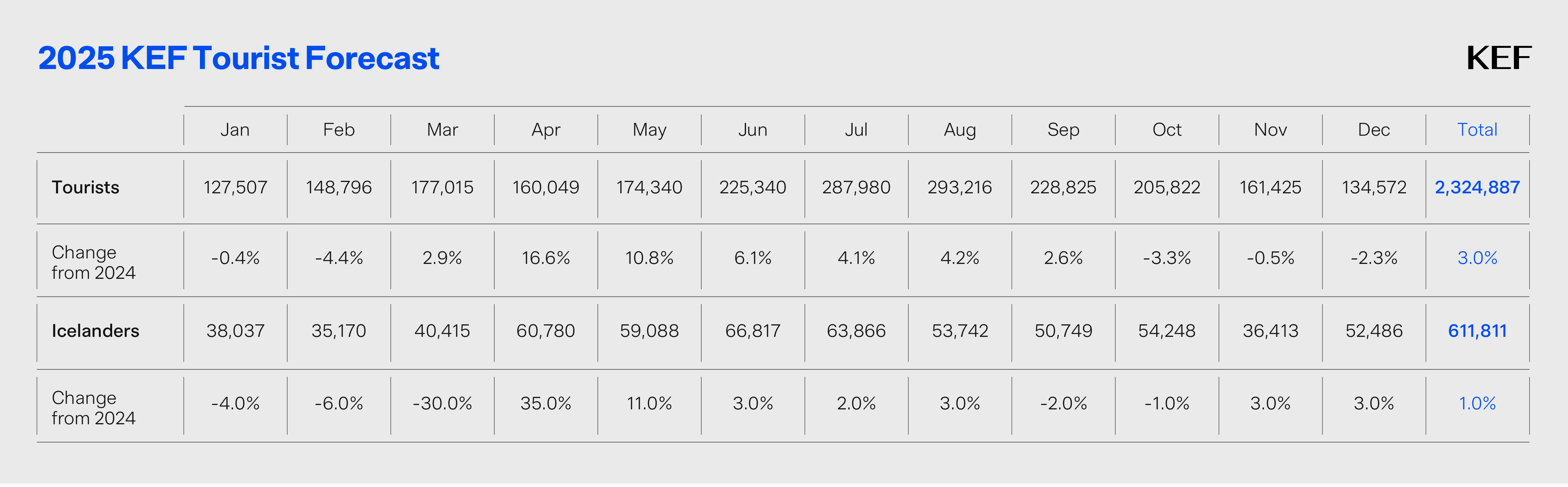1568x487 pixels.
Task: Select the April tourist change 16.6%
Action: pyautogui.click(x=545, y=258)
